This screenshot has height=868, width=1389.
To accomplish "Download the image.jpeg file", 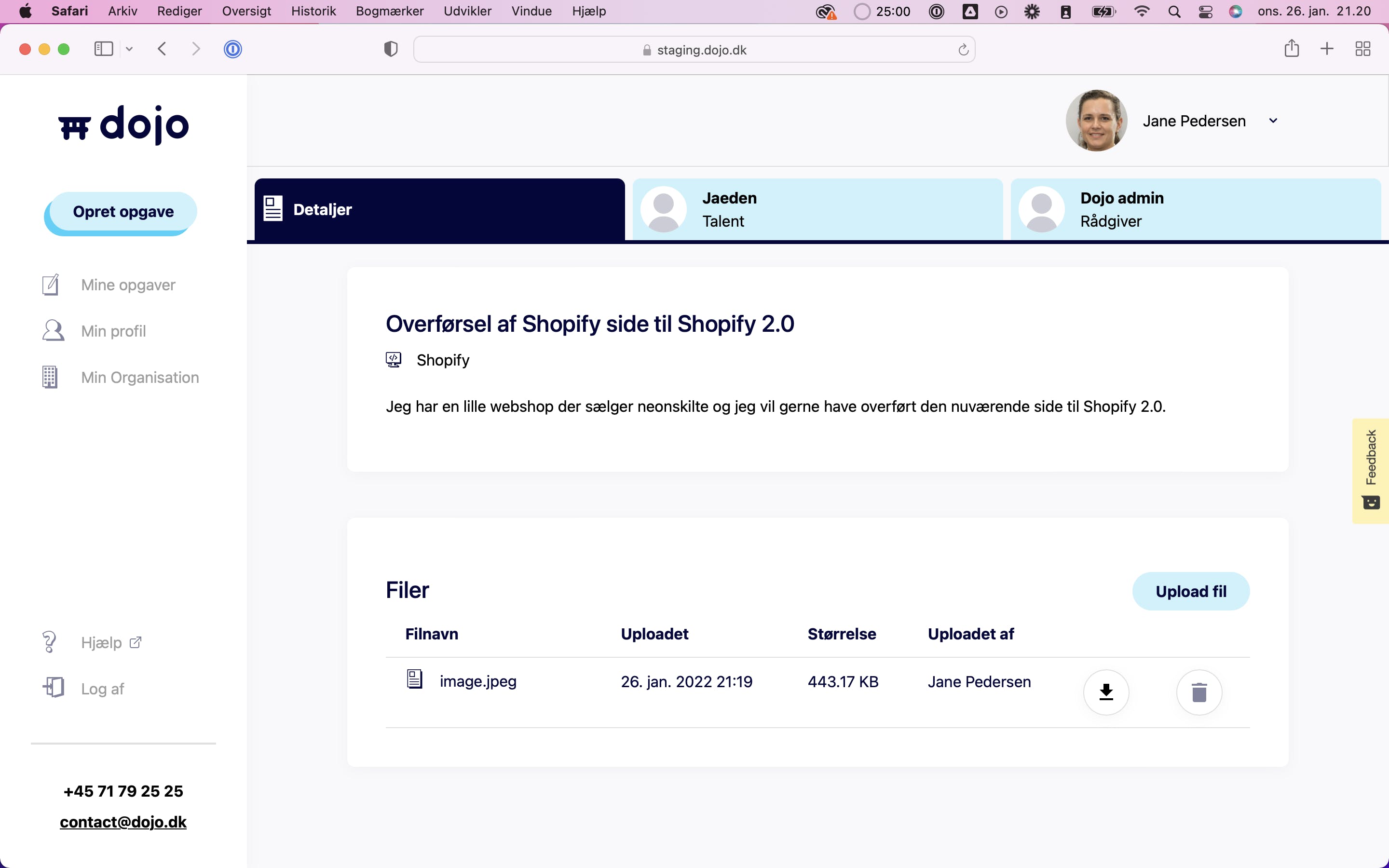I will (1106, 692).
